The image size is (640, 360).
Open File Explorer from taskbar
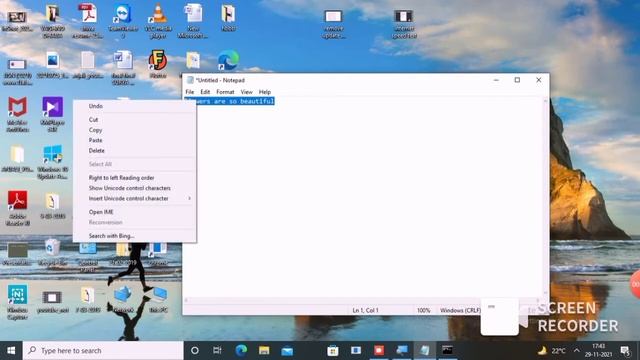(x=264, y=350)
